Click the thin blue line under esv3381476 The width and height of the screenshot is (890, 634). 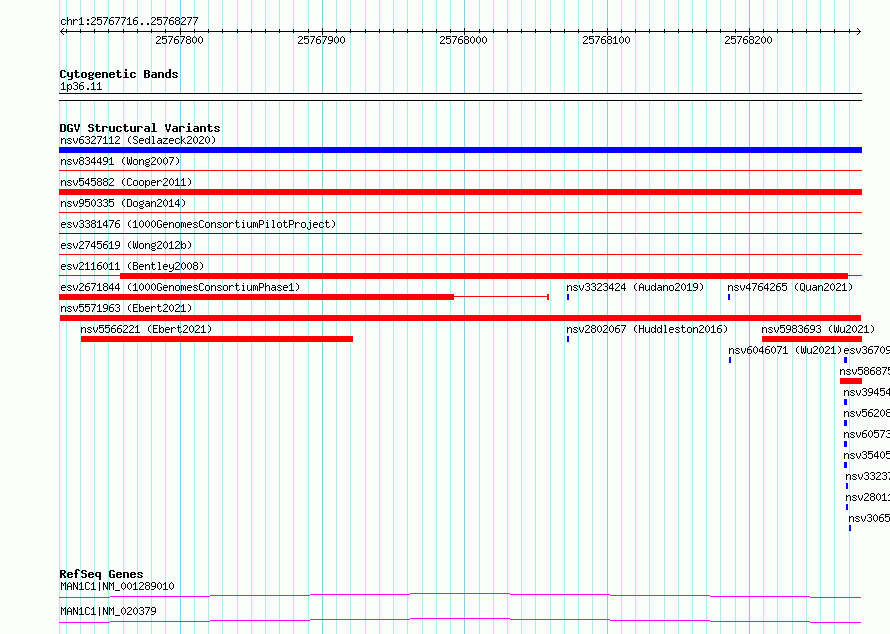460,233
